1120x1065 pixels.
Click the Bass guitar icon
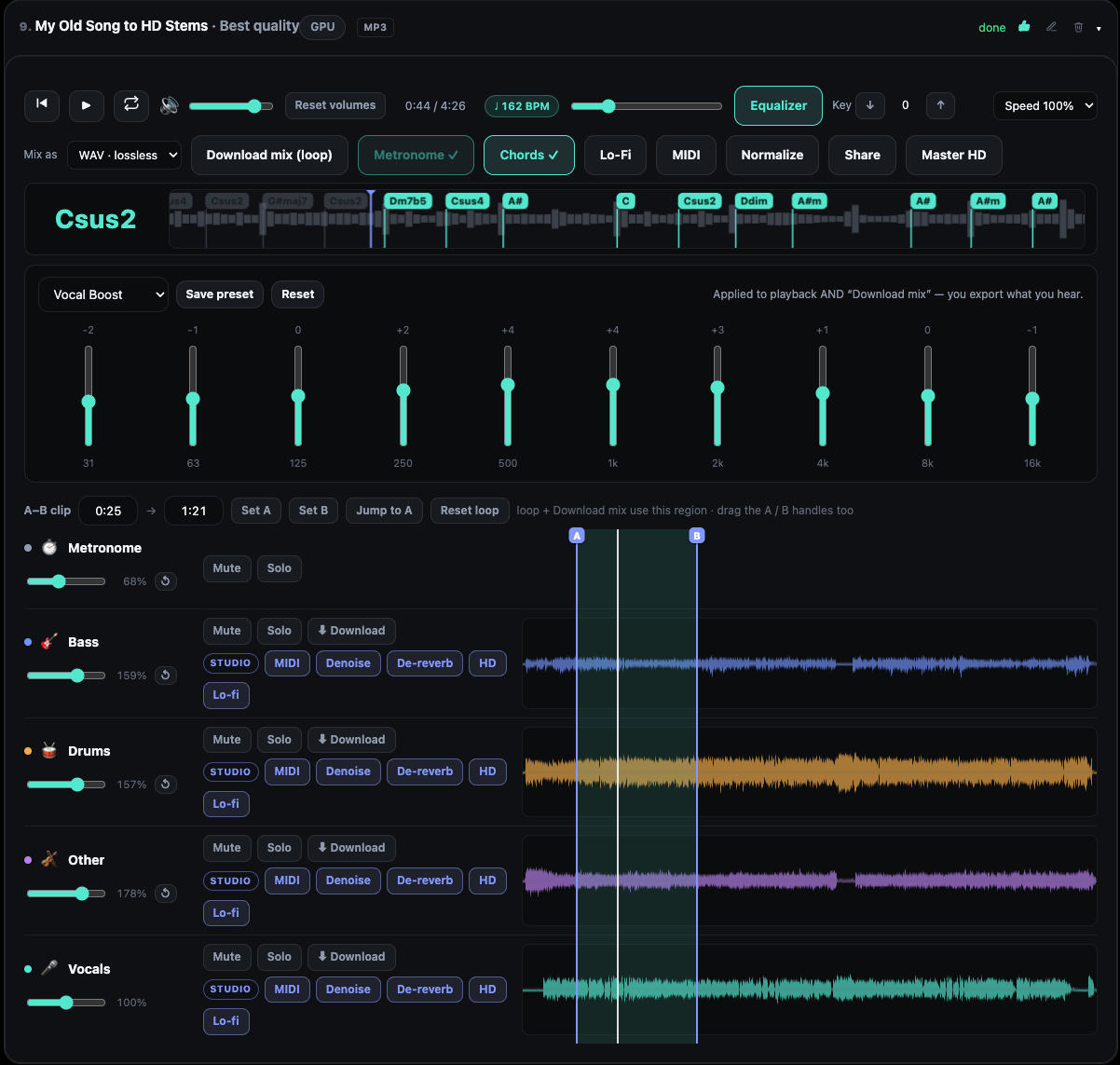[x=49, y=642]
